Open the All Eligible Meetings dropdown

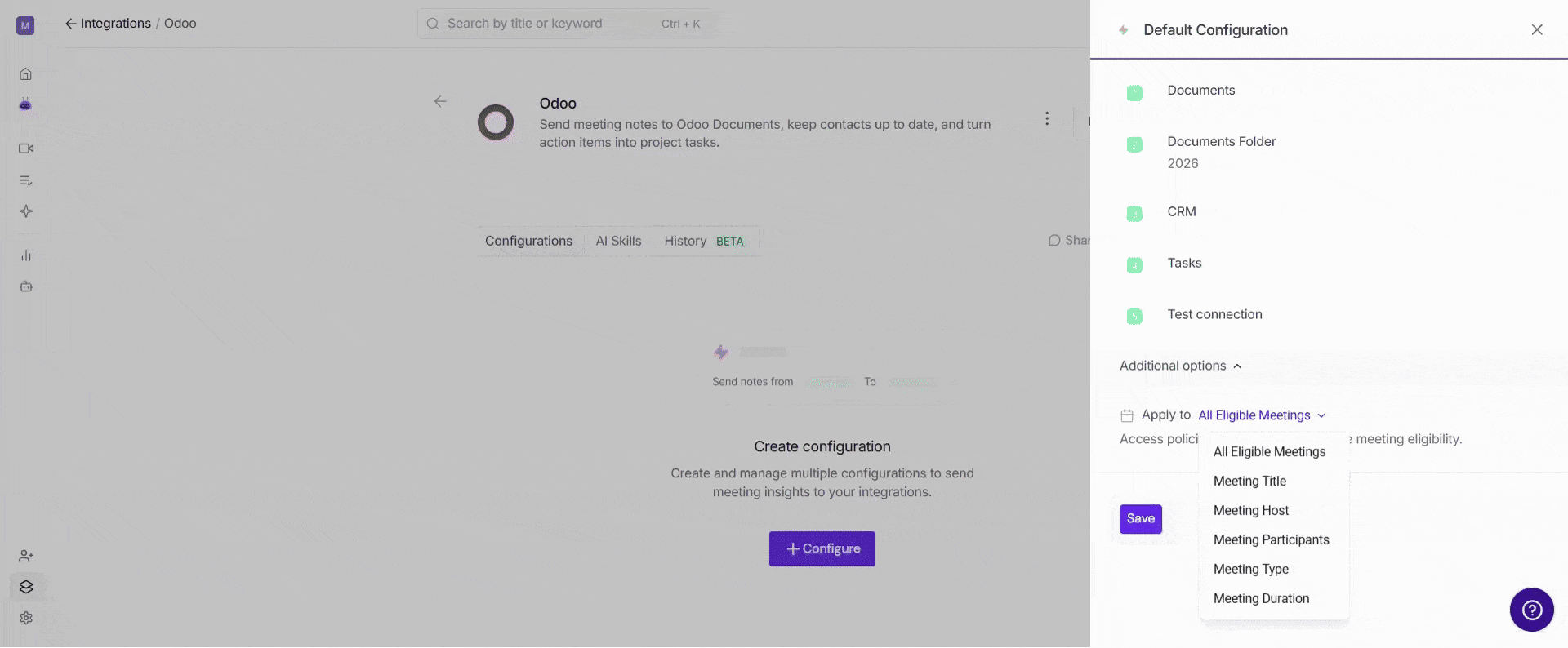(x=1262, y=415)
